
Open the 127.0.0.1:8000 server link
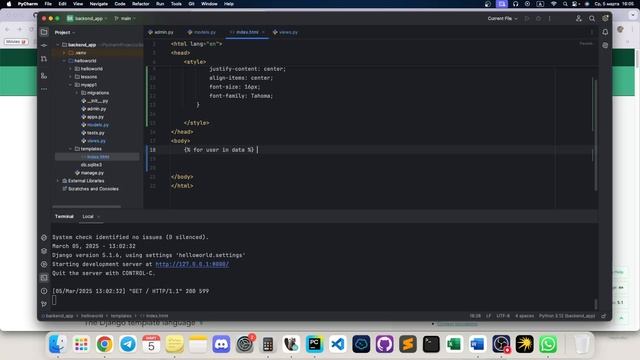[x=192, y=264]
